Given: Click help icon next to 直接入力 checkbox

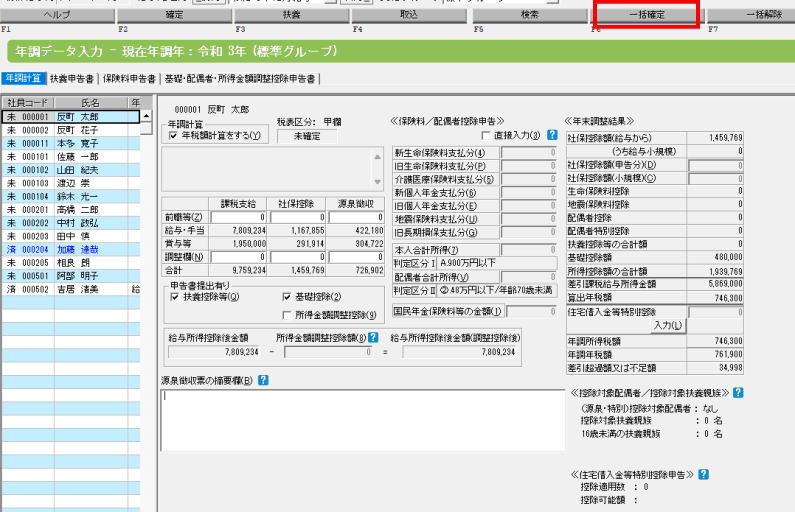Looking at the screenshot, I should tap(552, 133).
